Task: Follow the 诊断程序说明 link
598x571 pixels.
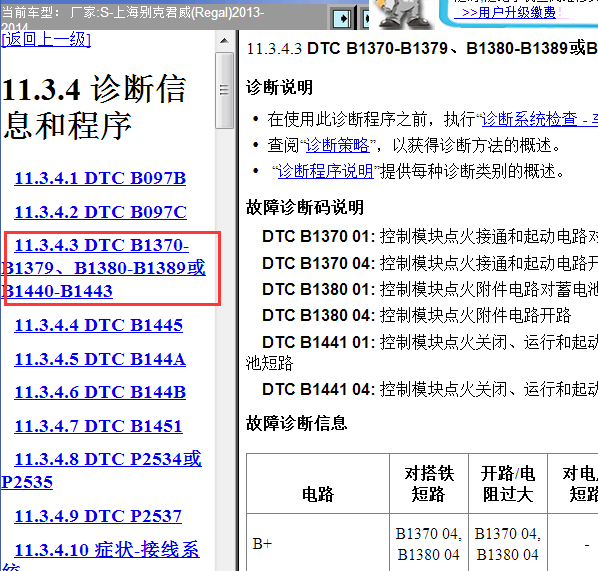Action: click(x=325, y=171)
